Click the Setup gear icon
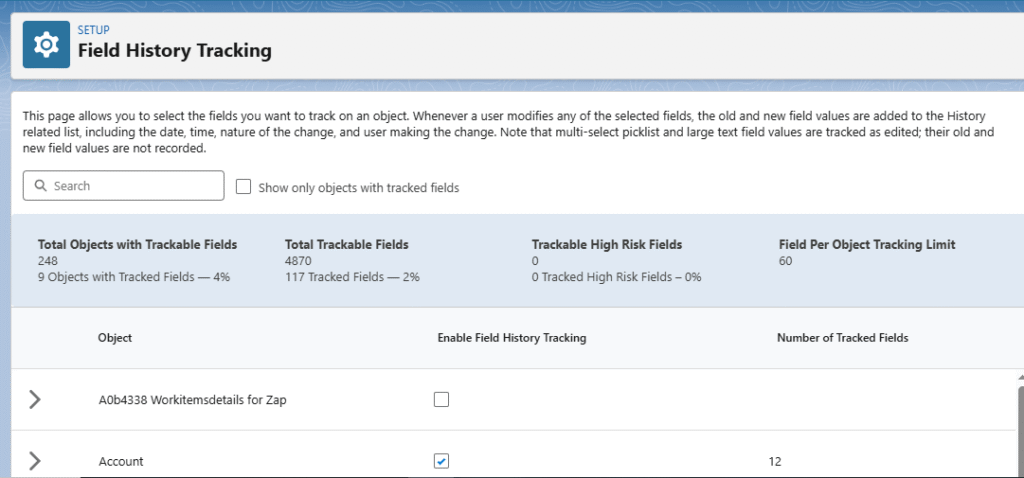The height and width of the screenshot is (478, 1024). click(46, 44)
